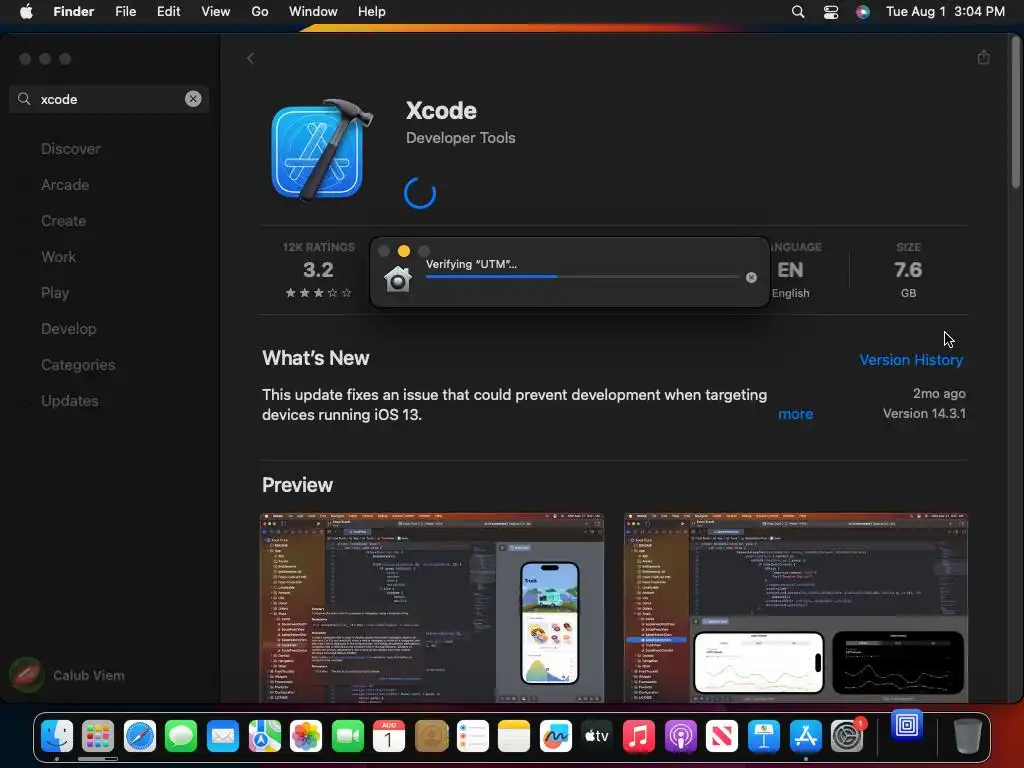The height and width of the screenshot is (768, 1024).
Task: Open the Apple menu
Action: pos(26,12)
